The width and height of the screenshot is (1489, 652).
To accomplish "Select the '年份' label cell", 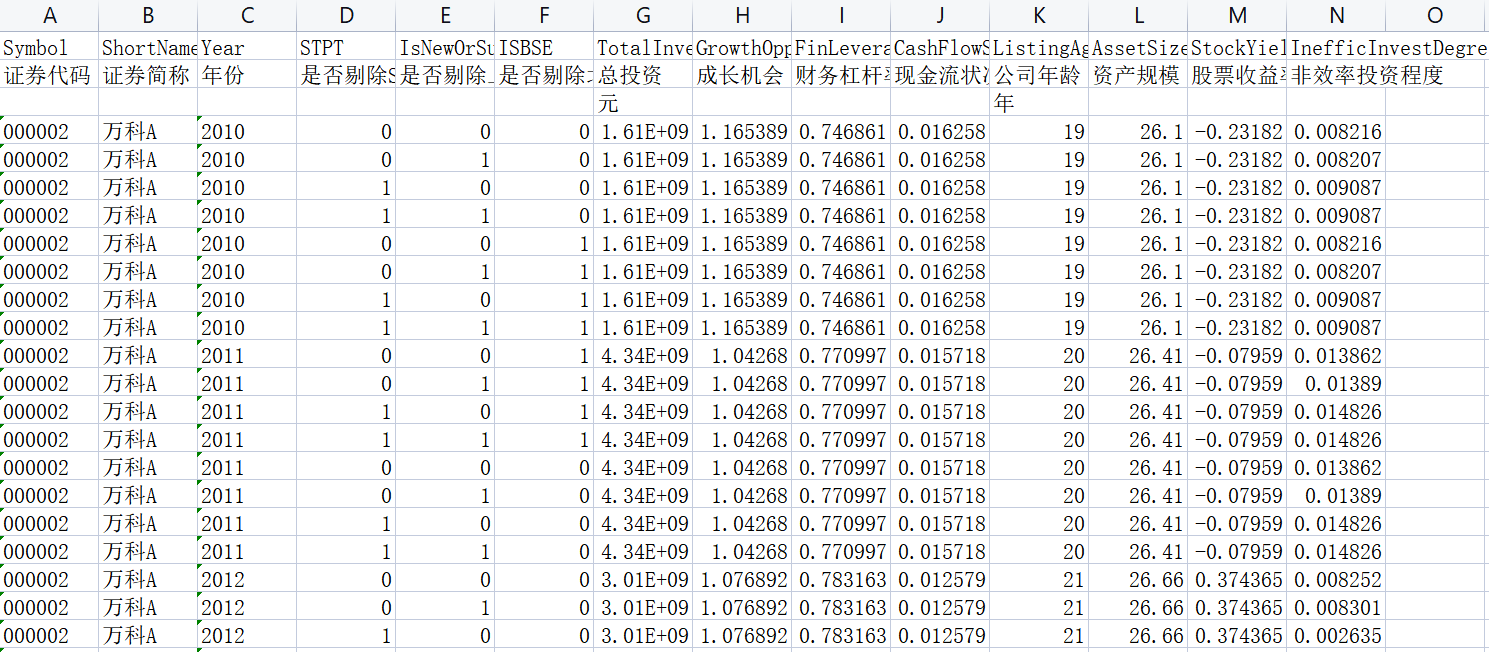I will click(x=248, y=75).
